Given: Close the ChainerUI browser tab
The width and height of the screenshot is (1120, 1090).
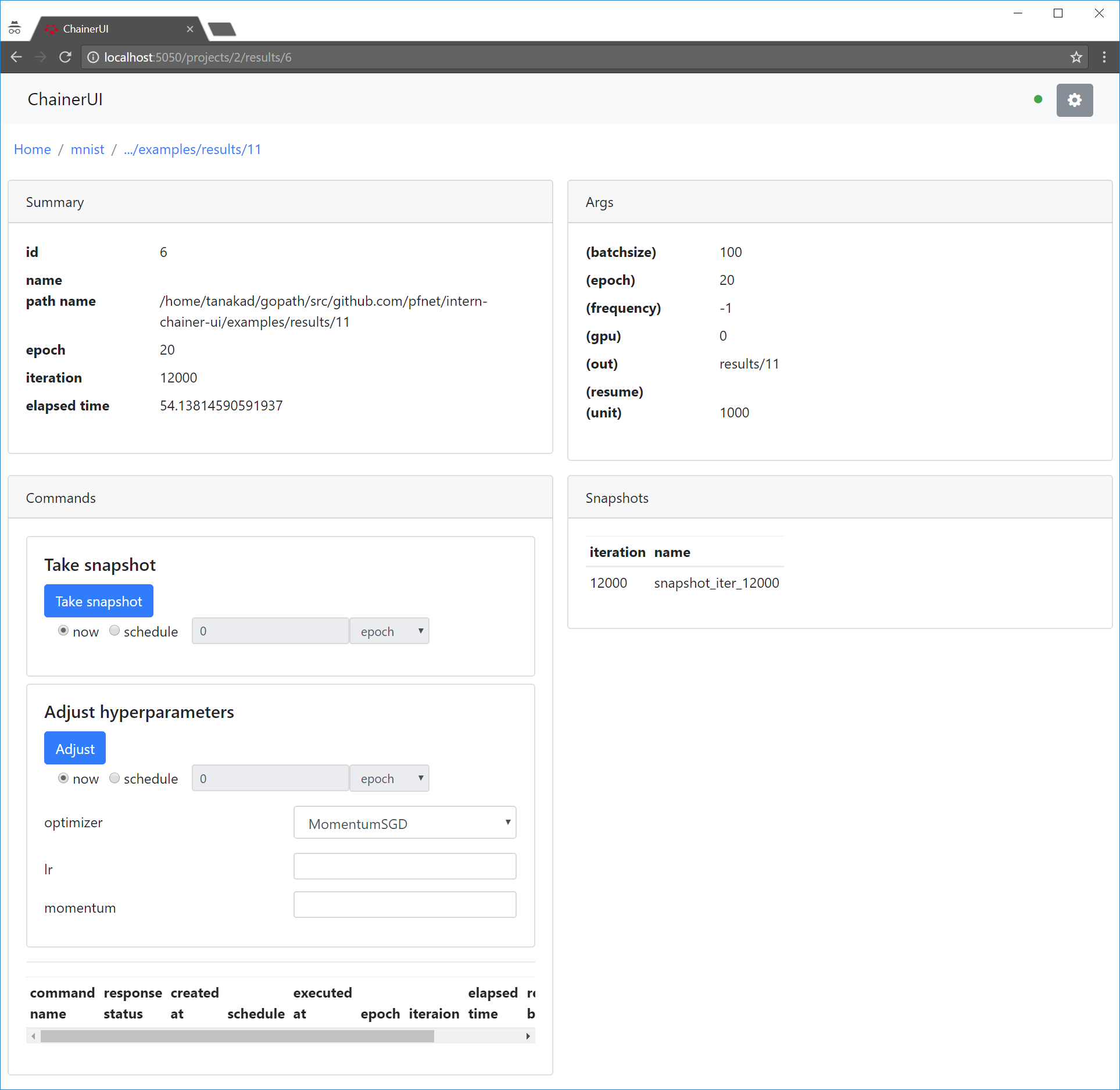Looking at the screenshot, I should [x=189, y=29].
